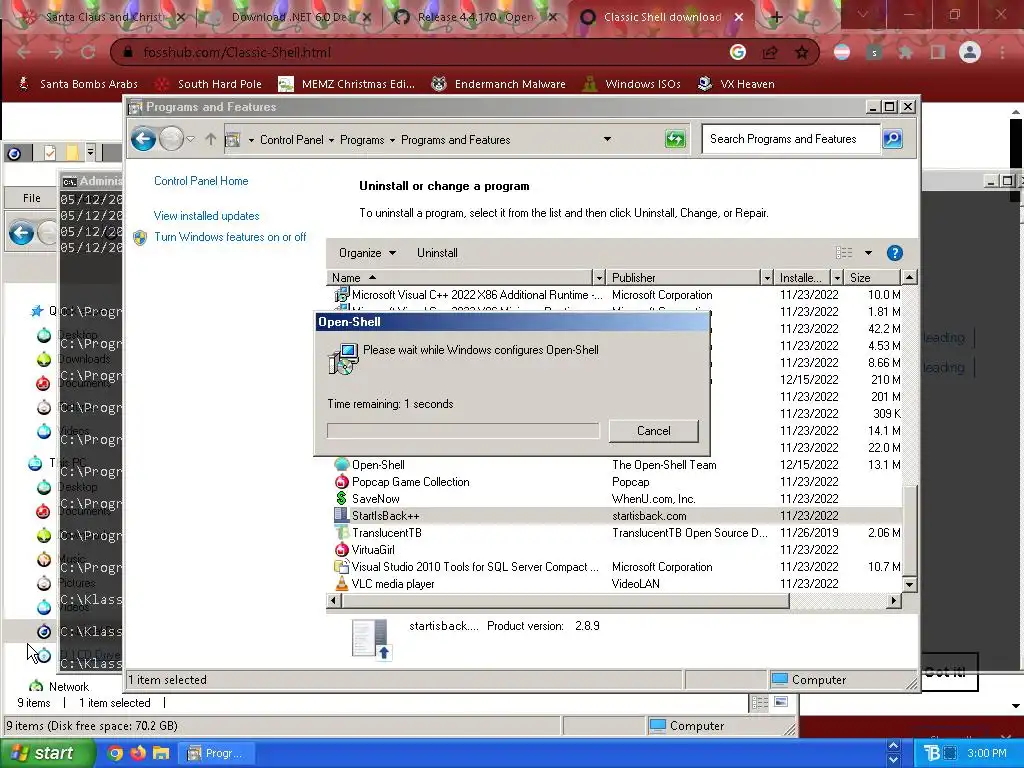The width and height of the screenshot is (1024, 768).
Task: Open the MEMZ Christmas Edition bookmark
Action: (x=346, y=84)
